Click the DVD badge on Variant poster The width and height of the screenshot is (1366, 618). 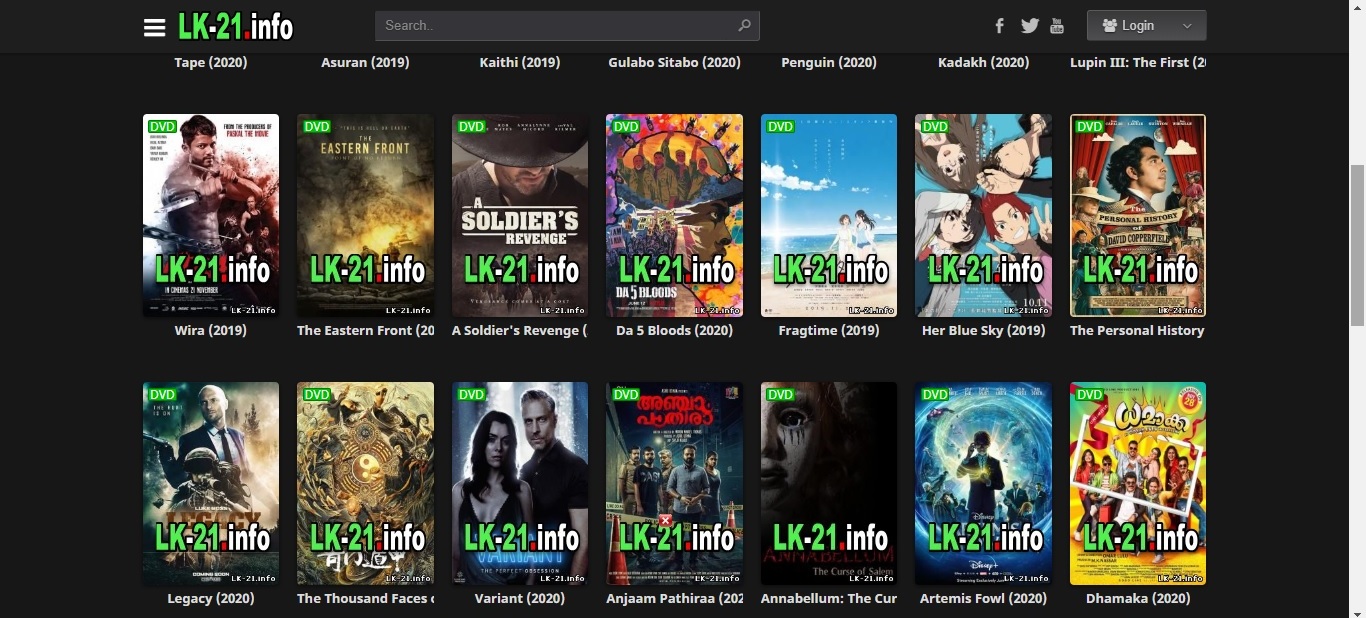pyautogui.click(x=471, y=395)
